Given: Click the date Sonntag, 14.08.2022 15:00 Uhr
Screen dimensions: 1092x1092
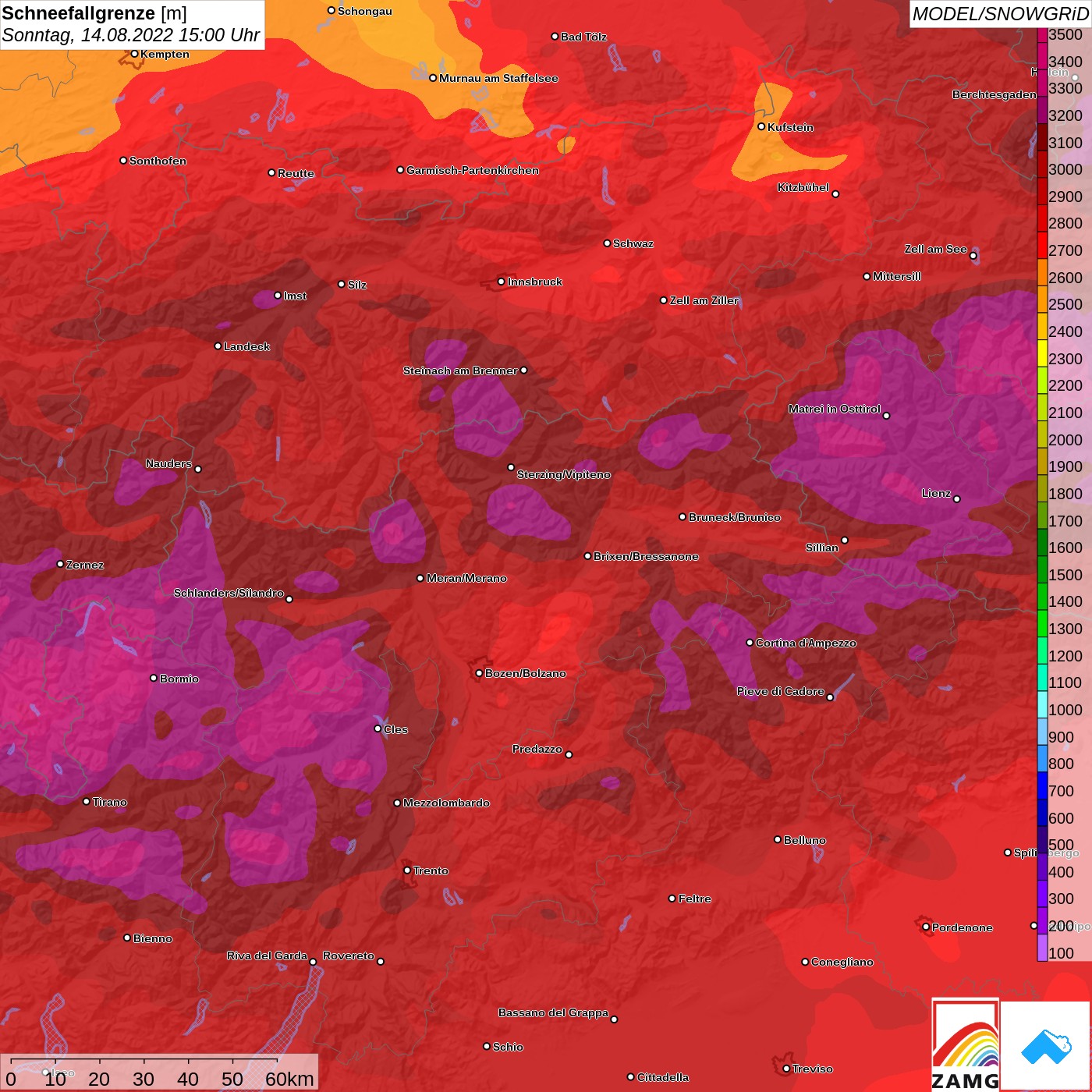Looking at the screenshot, I should 131,35.
